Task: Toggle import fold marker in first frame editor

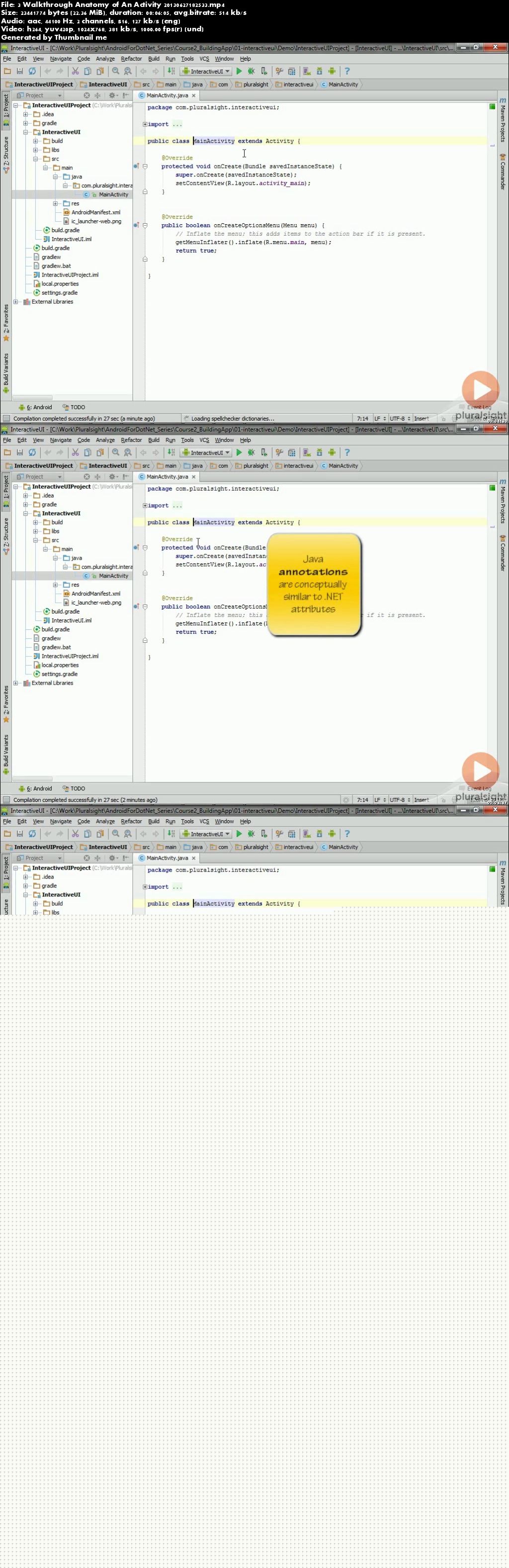Action: (x=145, y=124)
